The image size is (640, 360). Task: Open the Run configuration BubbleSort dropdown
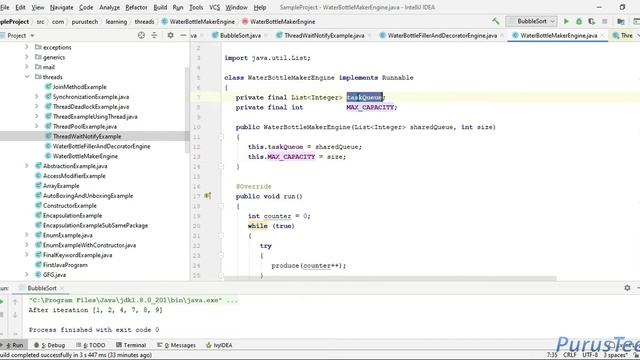tap(532, 21)
